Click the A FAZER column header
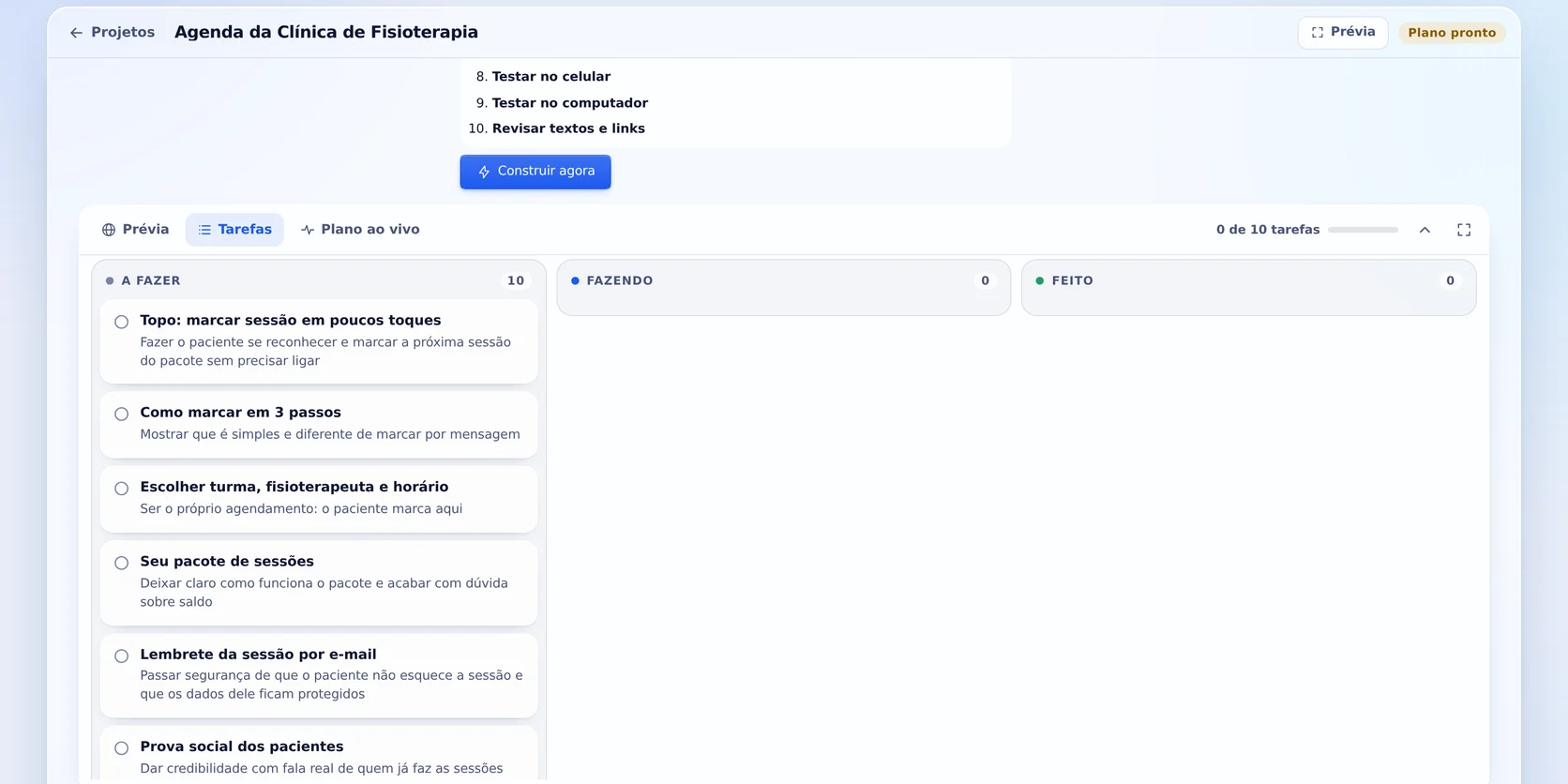The height and width of the screenshot is (784, 1568). 319,280
